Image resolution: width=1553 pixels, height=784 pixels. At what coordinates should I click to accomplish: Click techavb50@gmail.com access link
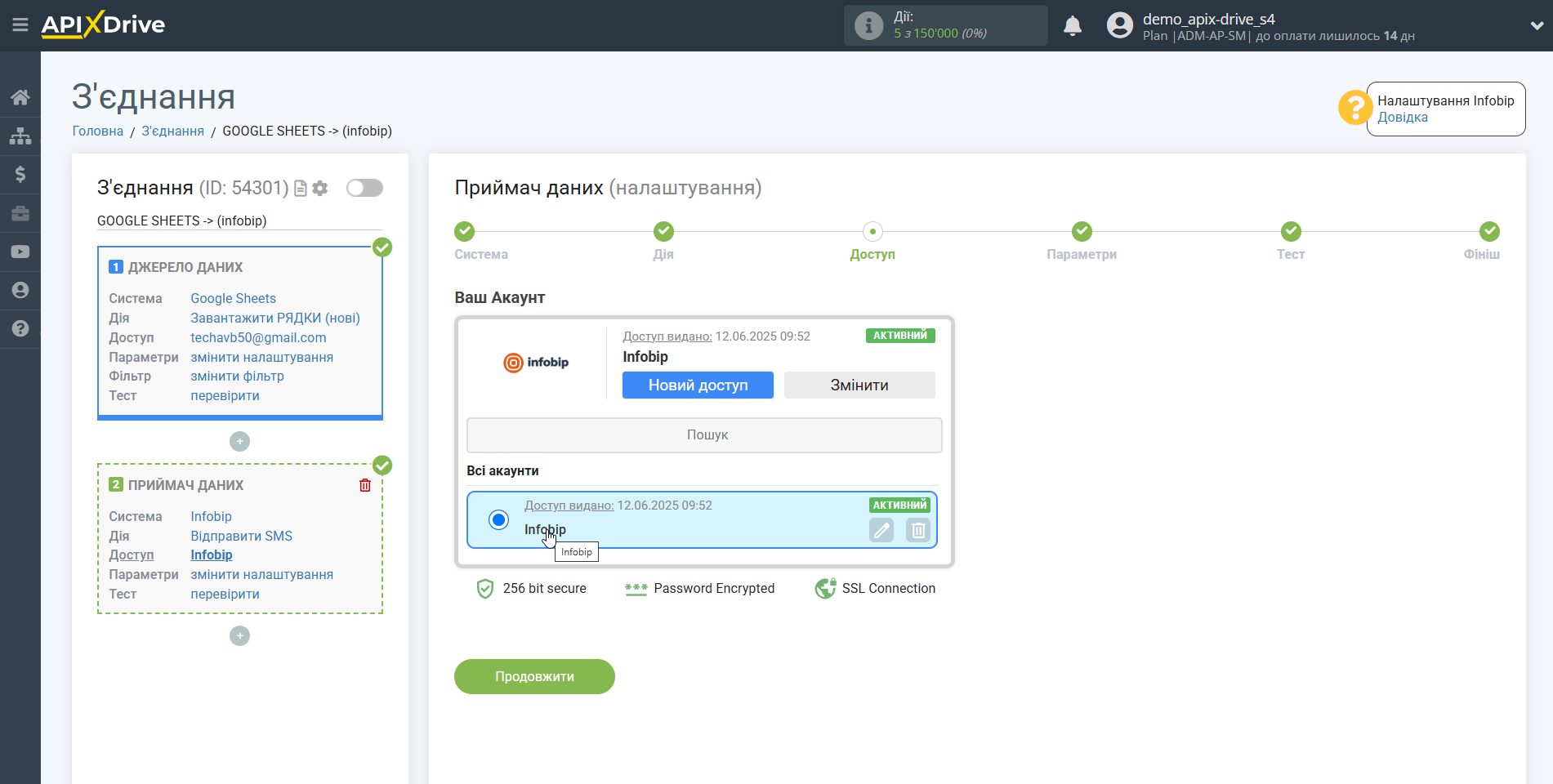pos(258,337)
